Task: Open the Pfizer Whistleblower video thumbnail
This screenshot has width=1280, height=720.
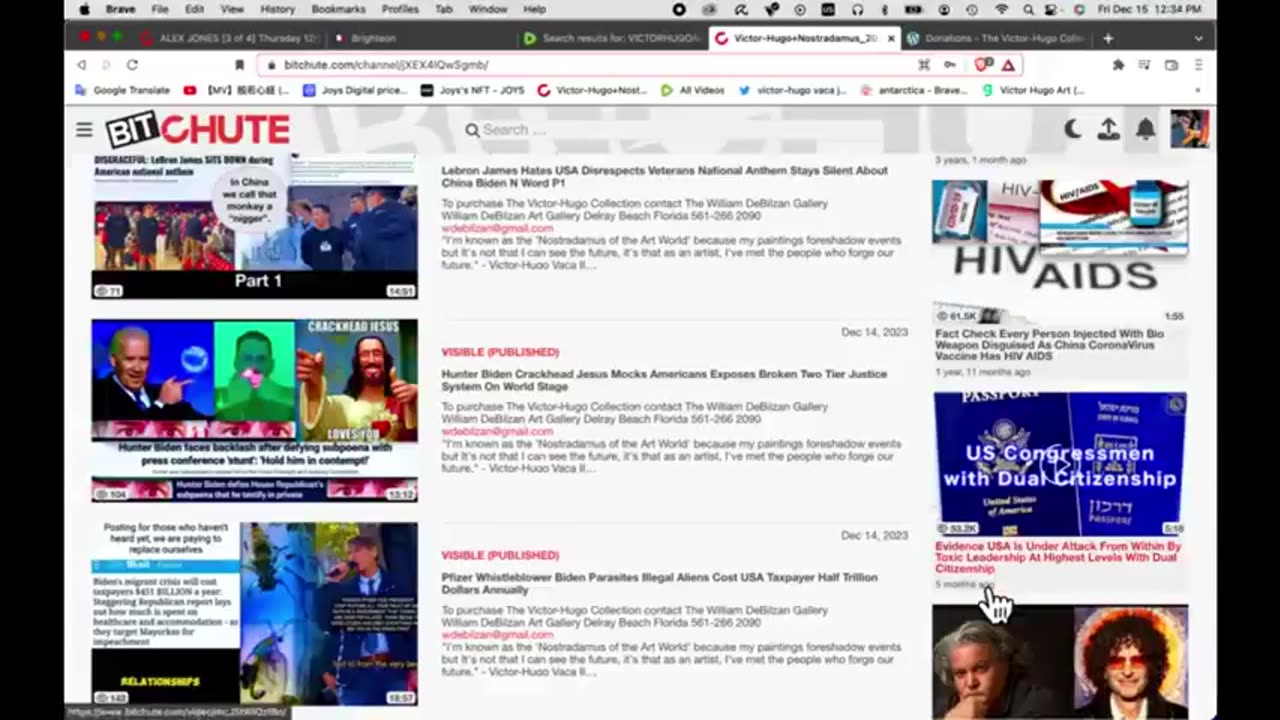Action: tap(255, 614)
